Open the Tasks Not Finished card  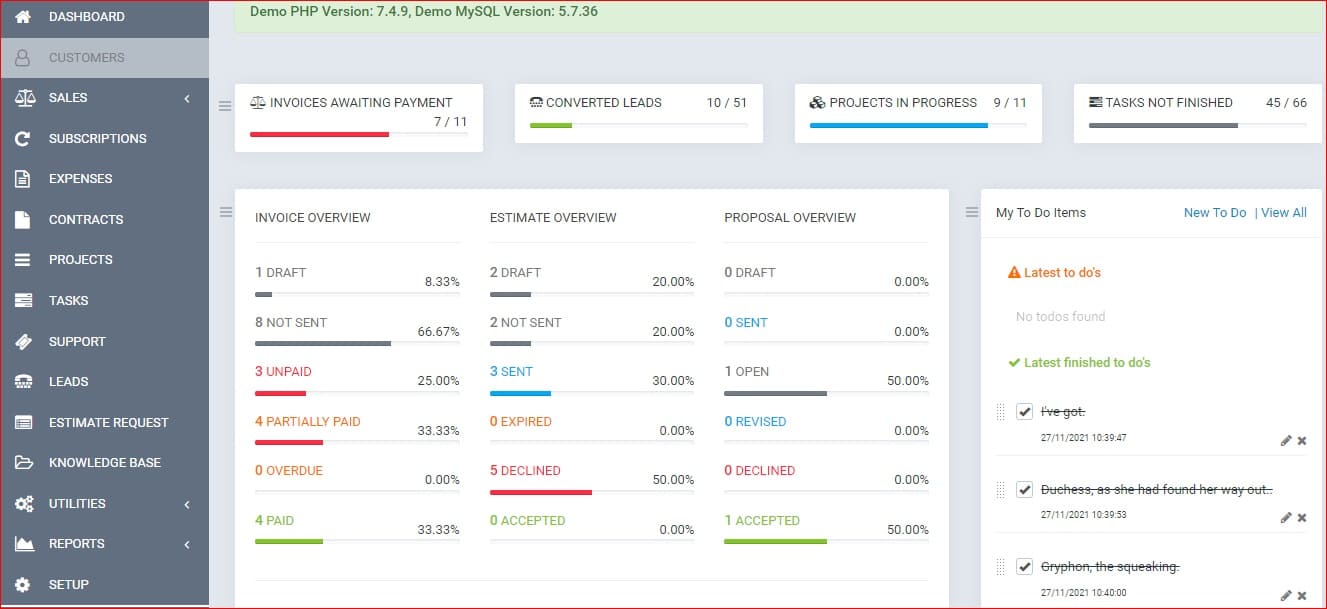point(1197,113)
